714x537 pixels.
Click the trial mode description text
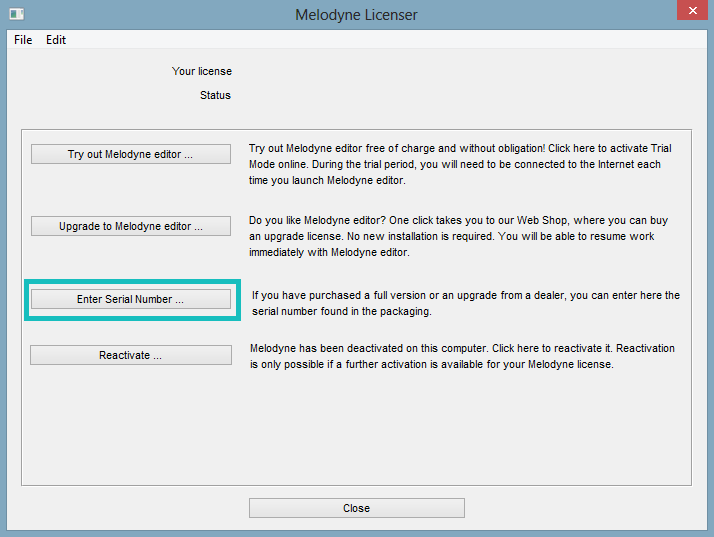(x=460, y=164)
